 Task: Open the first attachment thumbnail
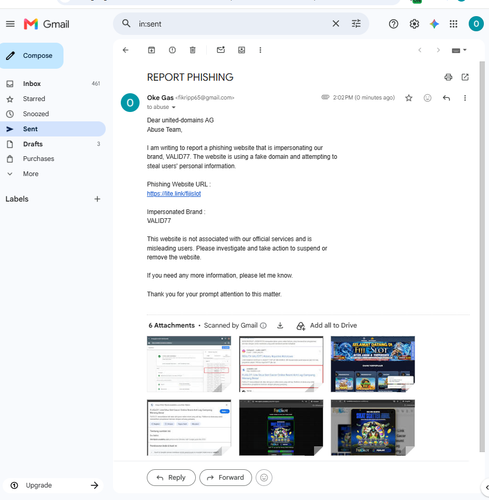pos(189,364)
